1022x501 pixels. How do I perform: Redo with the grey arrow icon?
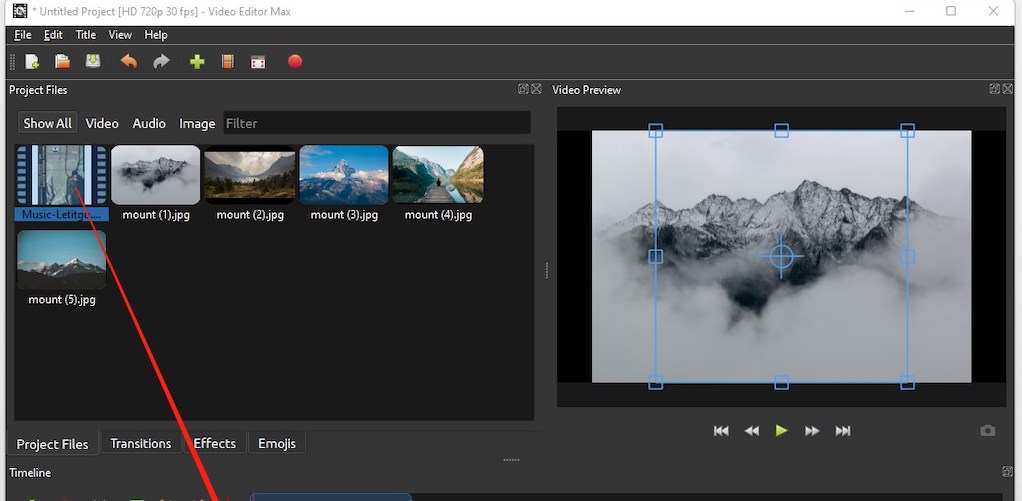point(161,62)
